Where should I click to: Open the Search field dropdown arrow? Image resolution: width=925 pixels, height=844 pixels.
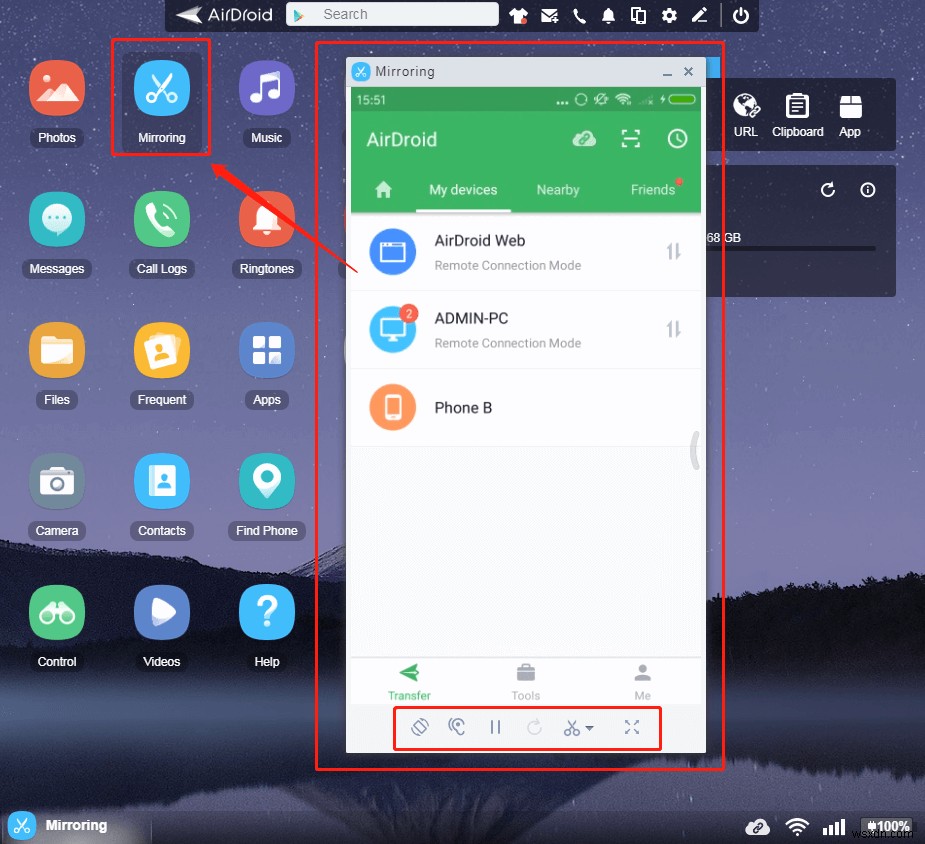pos(297,14)
